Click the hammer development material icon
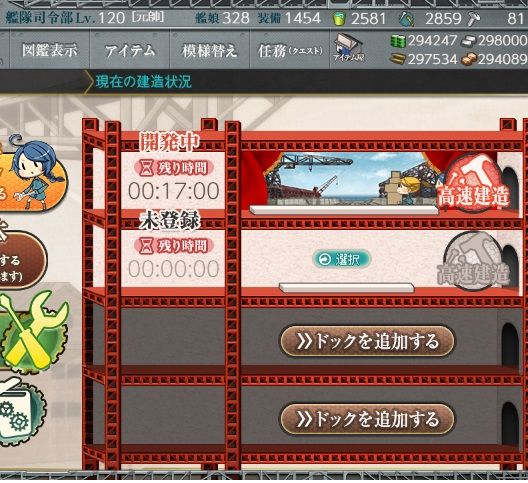The width and height of the screenshot is (528, 483). click(x=474, y=19)
